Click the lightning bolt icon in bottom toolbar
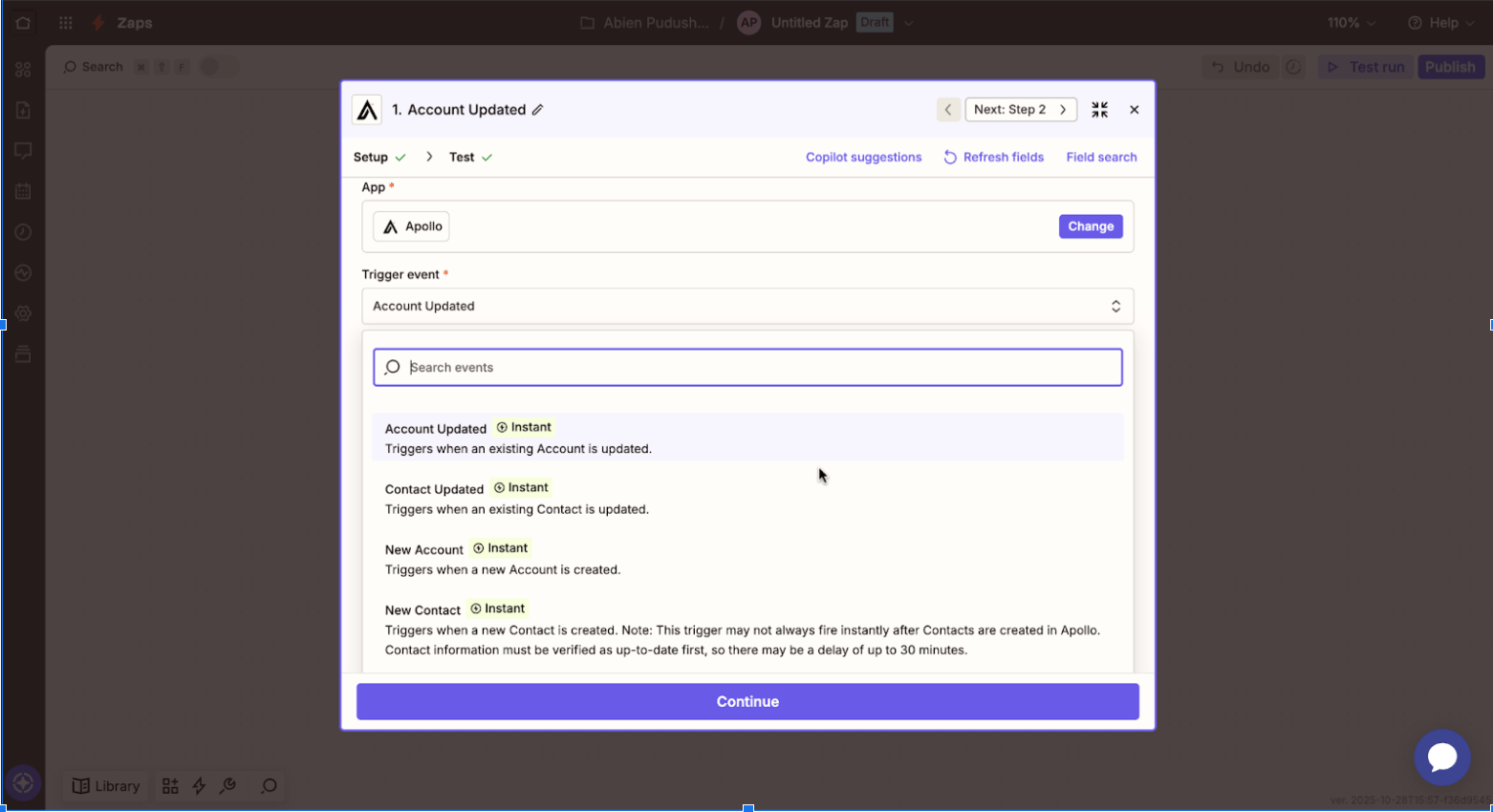This screenshot has height=812, width=1493. pos(199,786)
